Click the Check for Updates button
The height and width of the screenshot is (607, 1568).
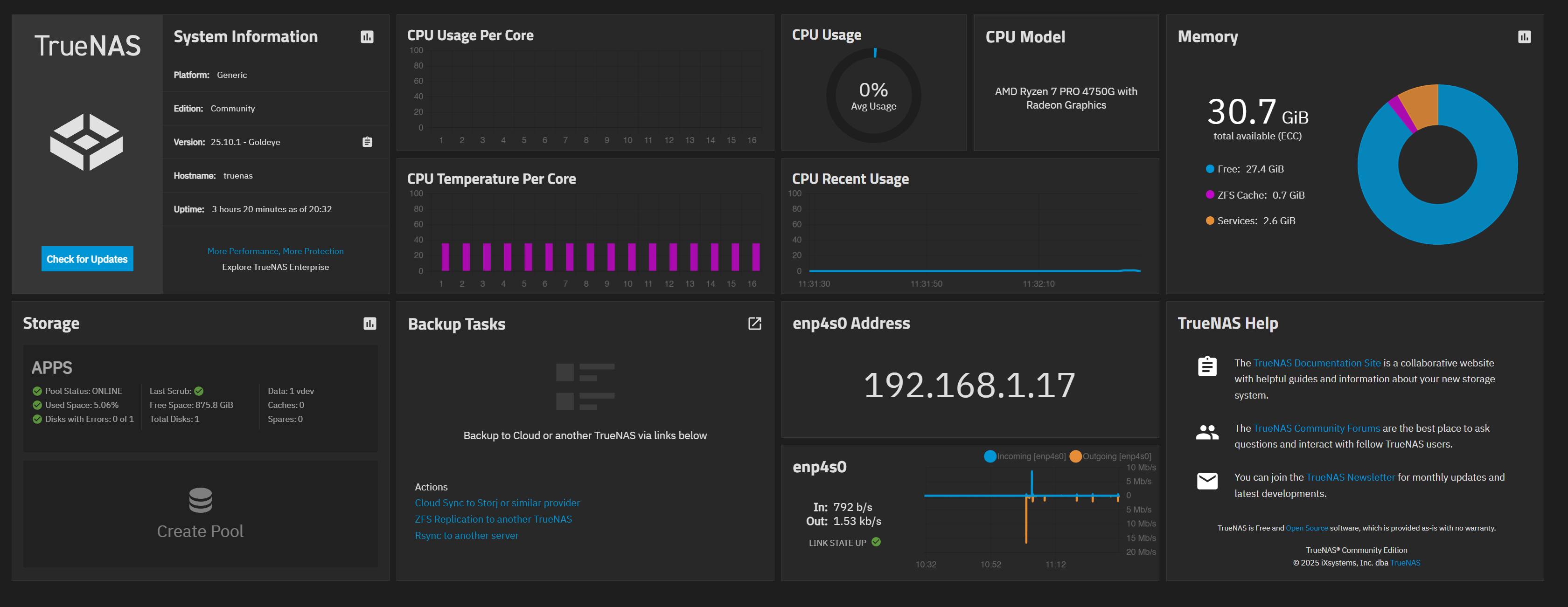(x=87, y=259)
